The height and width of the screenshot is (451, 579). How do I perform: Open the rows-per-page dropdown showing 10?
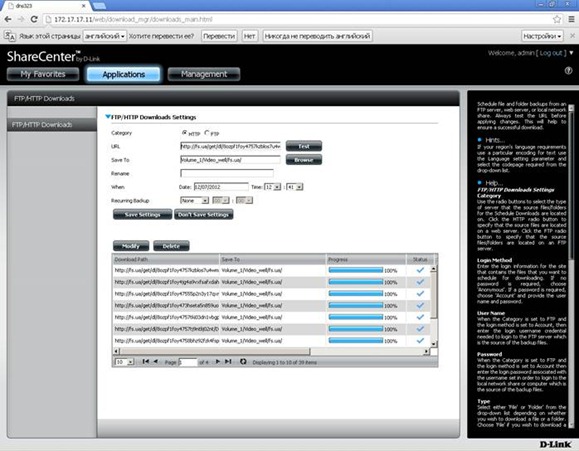click(x=124, y=362)
